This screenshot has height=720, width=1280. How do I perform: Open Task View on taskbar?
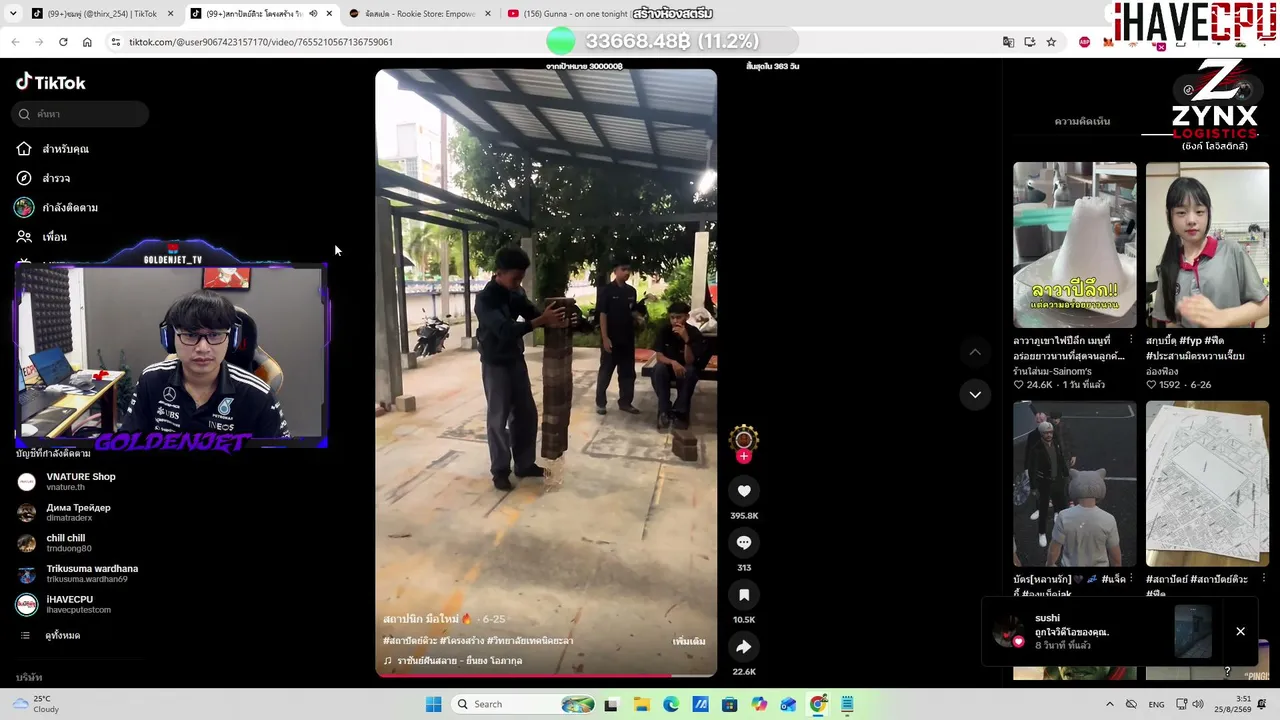pos(611,704)
